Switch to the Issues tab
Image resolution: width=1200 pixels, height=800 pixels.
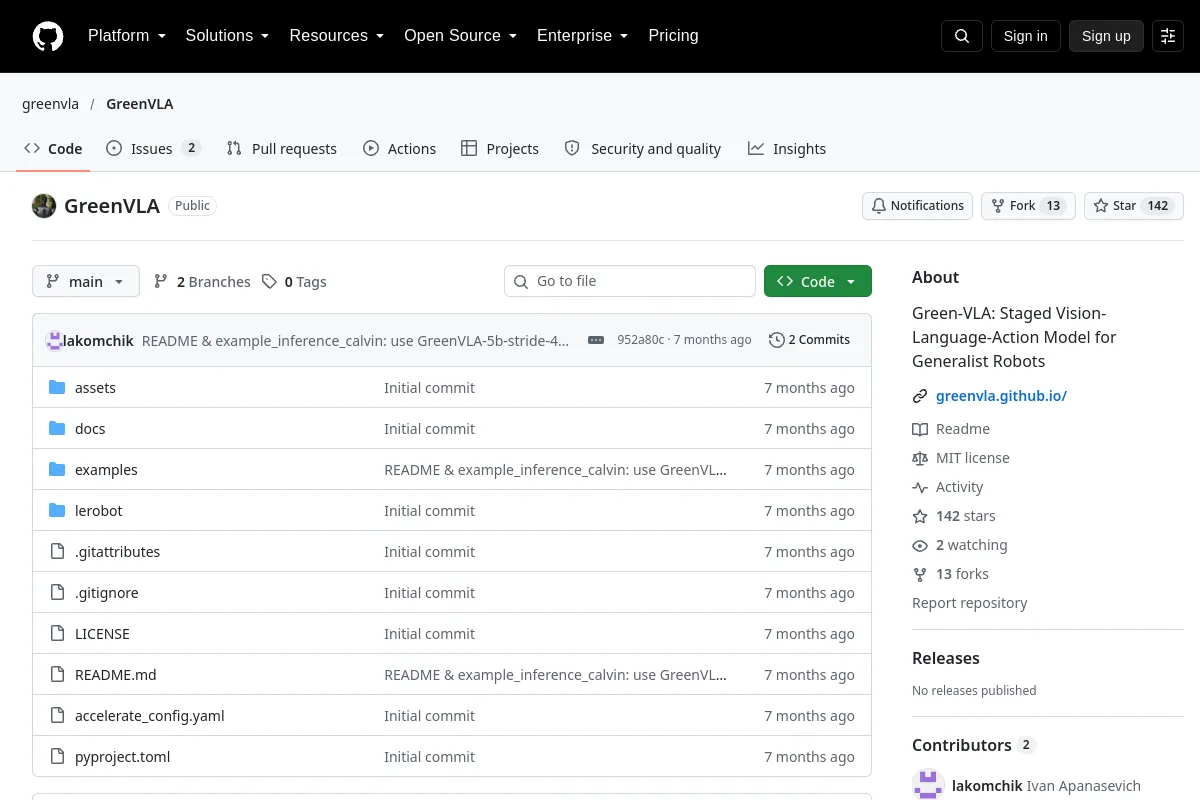[x=154, y=149]
